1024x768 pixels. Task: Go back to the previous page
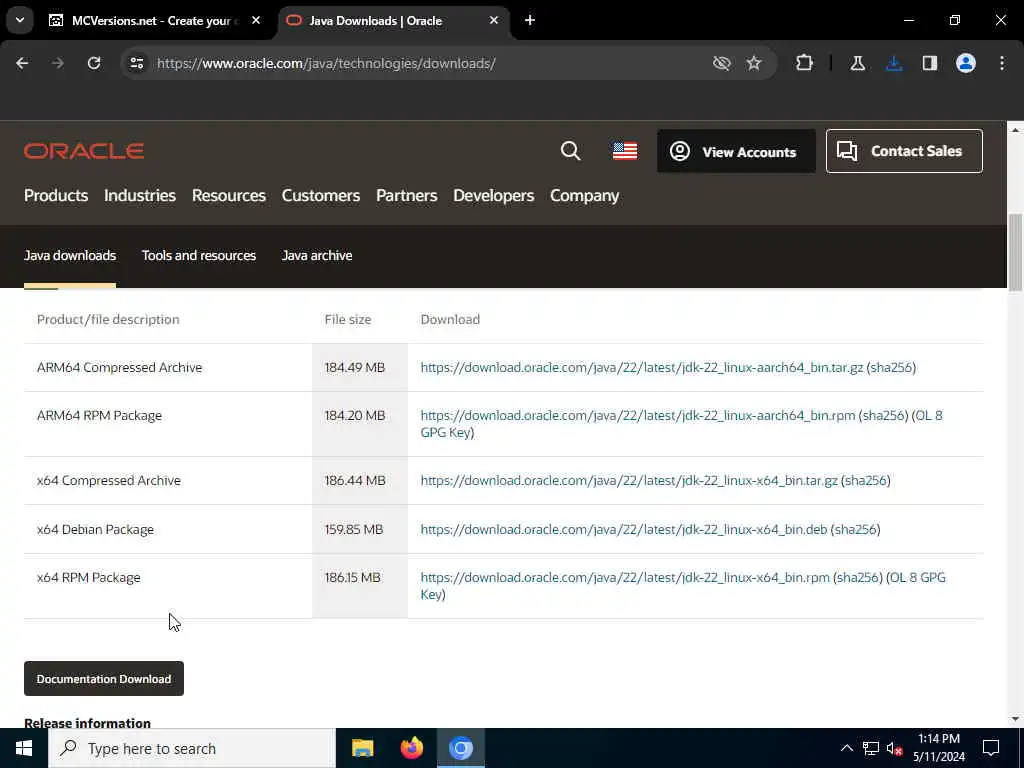(22, 63)
